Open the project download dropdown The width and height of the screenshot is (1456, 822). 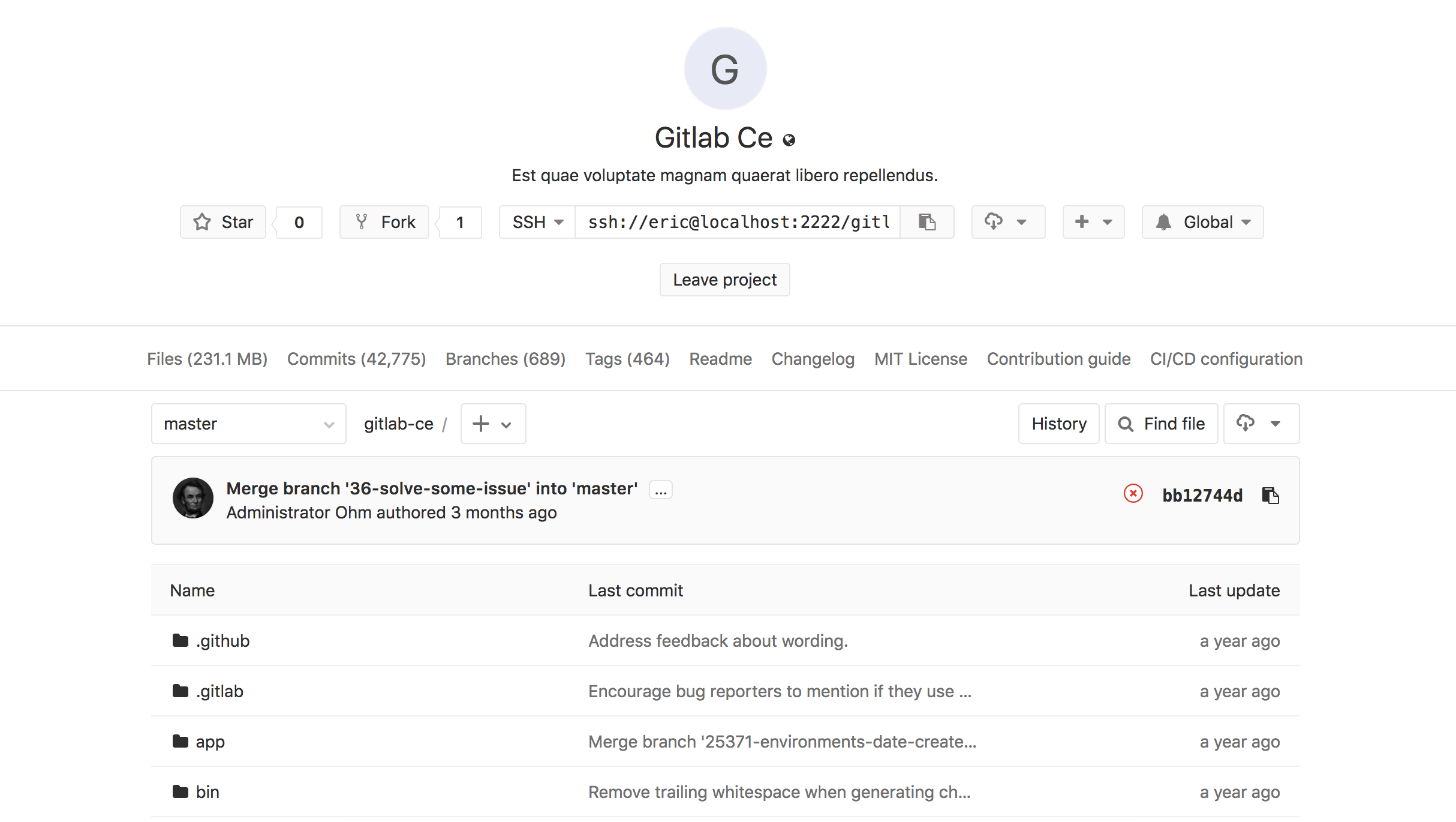(x=1008, y=222)
